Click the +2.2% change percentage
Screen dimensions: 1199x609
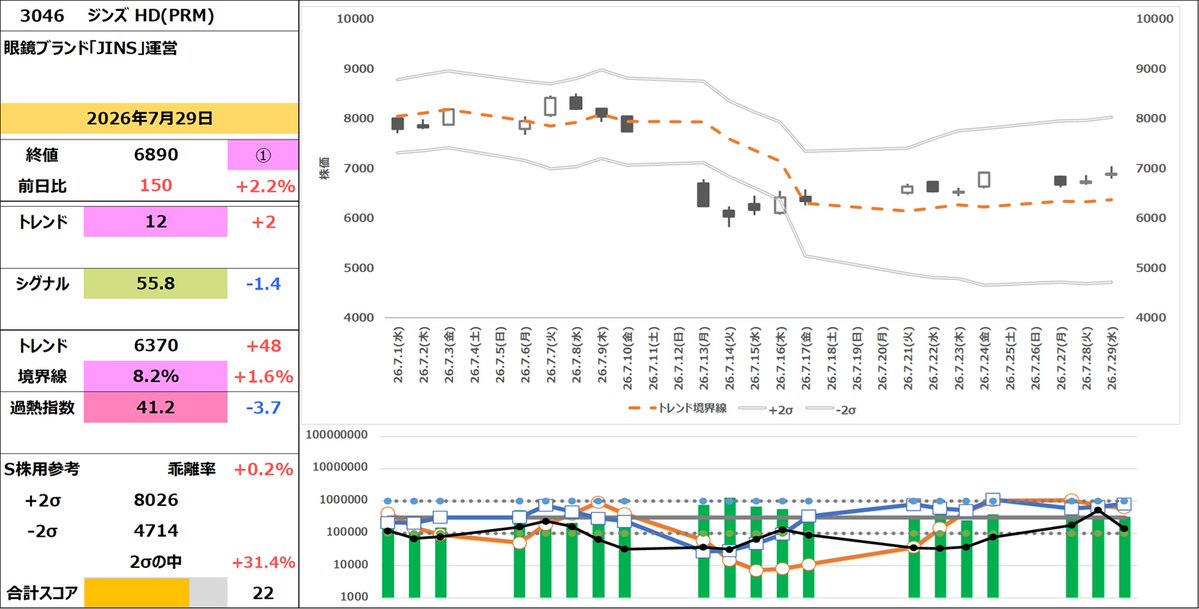265,185
